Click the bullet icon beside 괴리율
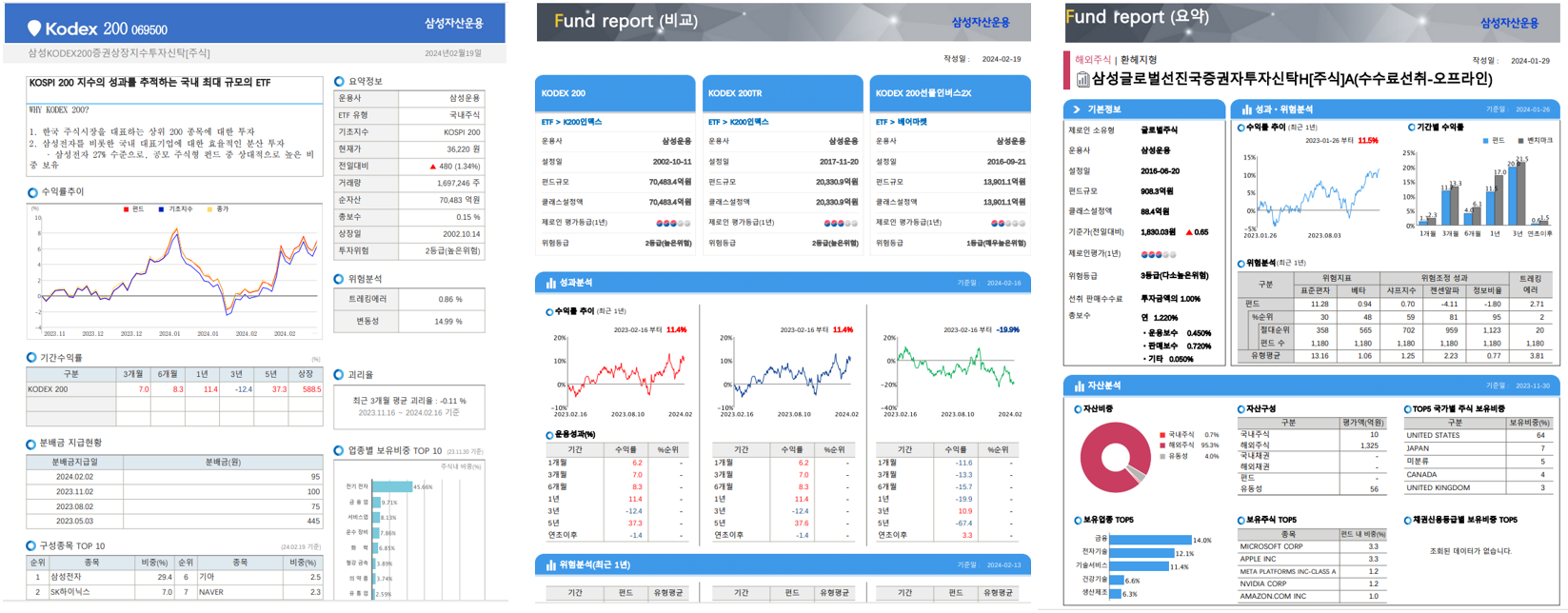The height and width of the screenshot is (613, 1568). point(339,375)
